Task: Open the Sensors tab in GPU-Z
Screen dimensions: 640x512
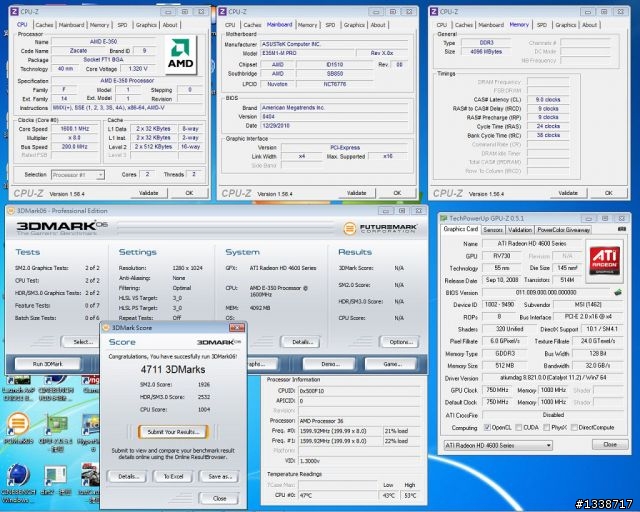Action: 493,230
